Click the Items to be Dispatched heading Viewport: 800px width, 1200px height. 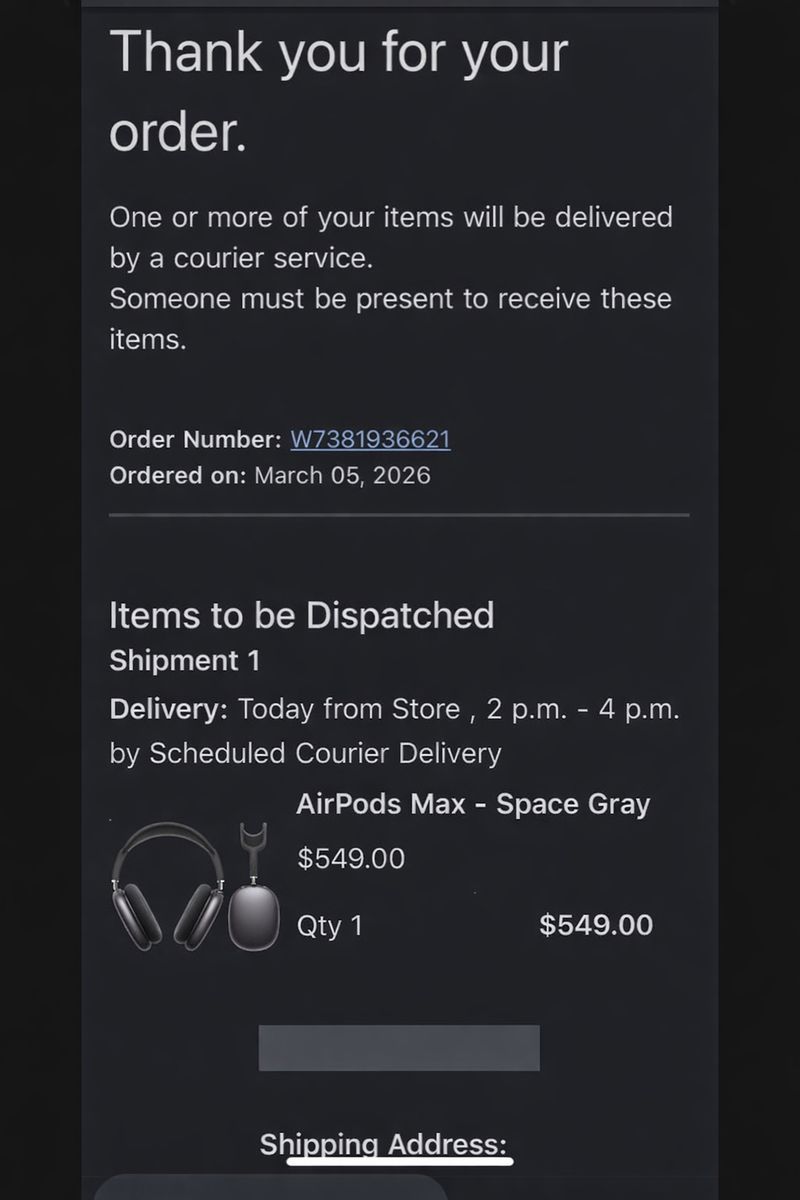click(301, 615)
